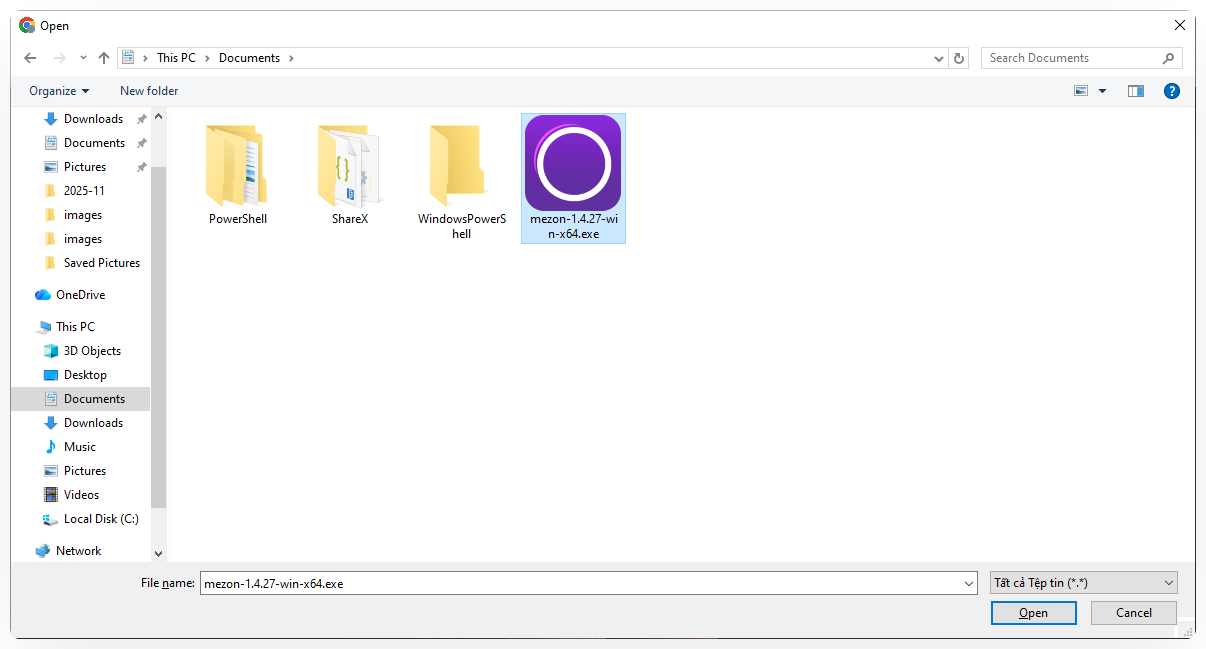Image resolution: width=1206 pixels, height=649 pixels.
Task: Click the Up one level arrow
Action: (x=104, y=58)
